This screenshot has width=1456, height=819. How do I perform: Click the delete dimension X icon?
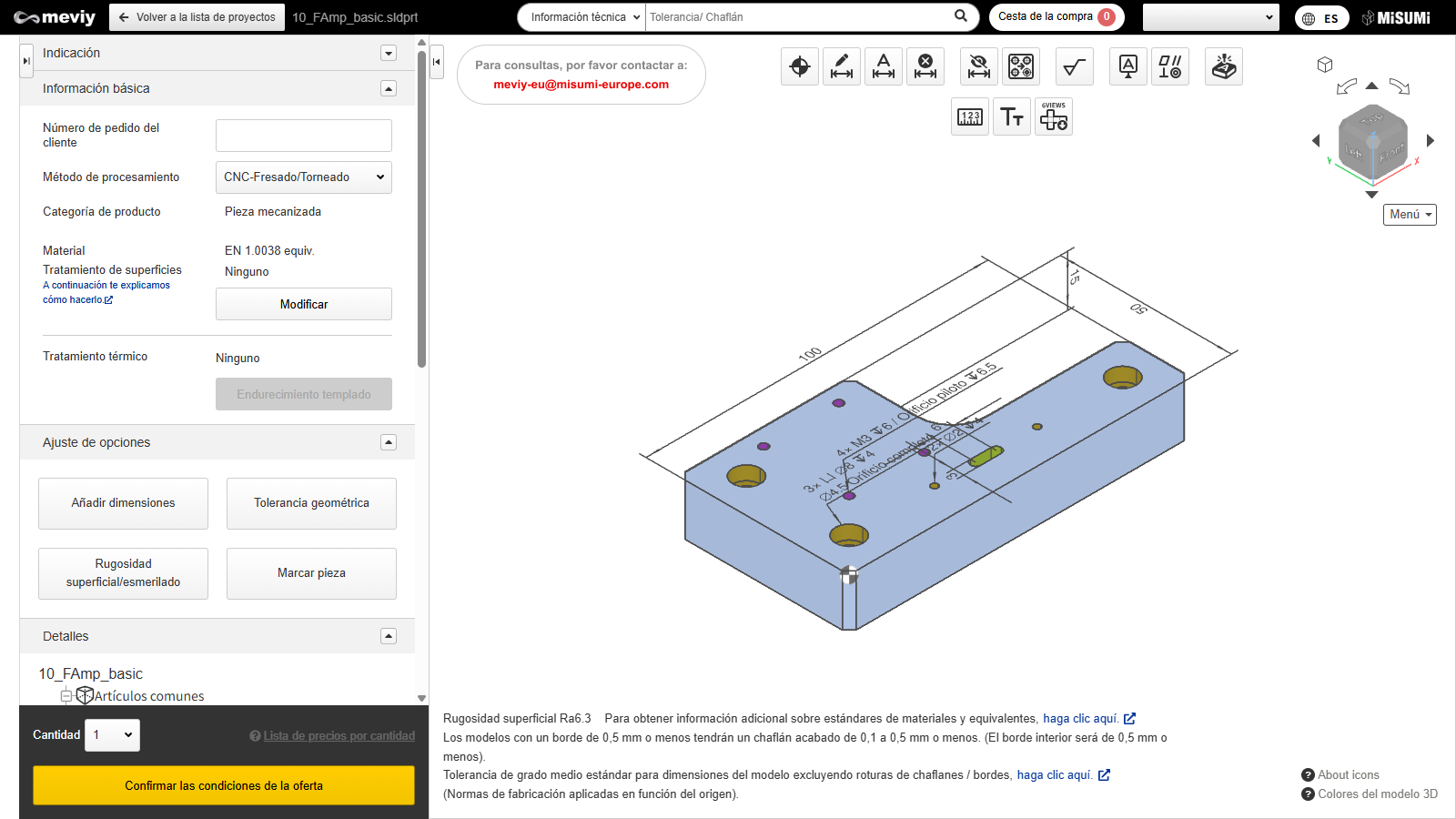925,66
